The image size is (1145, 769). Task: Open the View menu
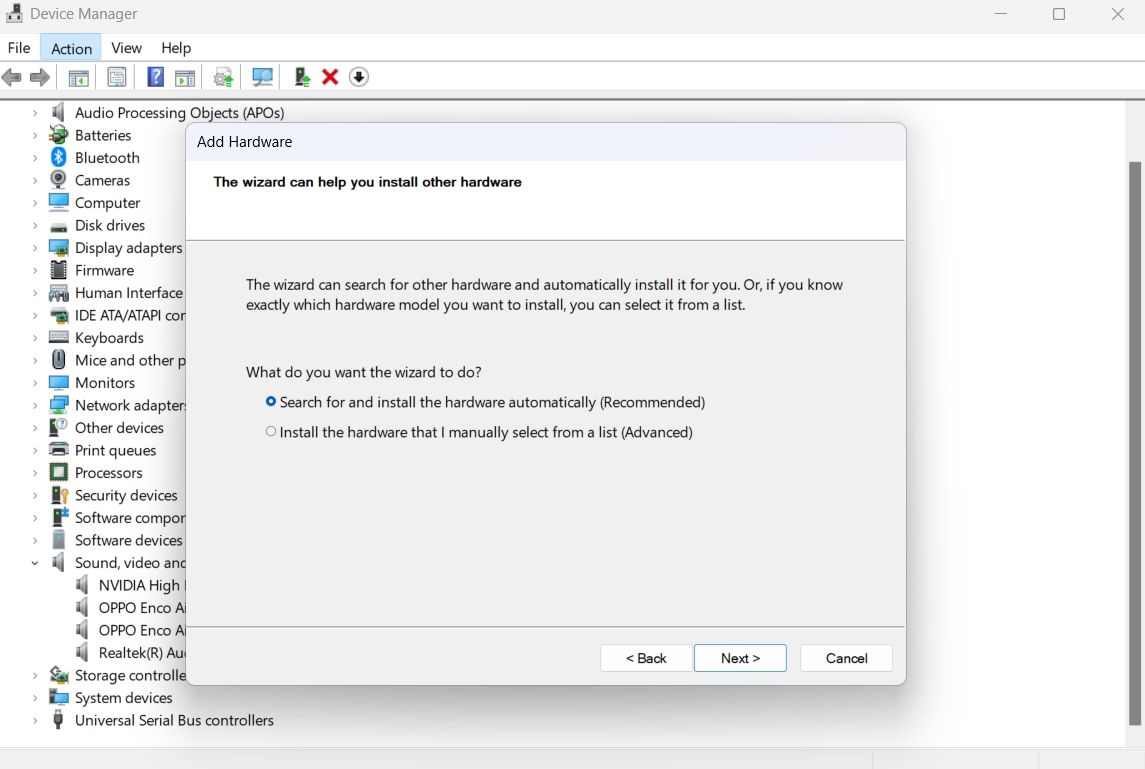coord(126,47)
